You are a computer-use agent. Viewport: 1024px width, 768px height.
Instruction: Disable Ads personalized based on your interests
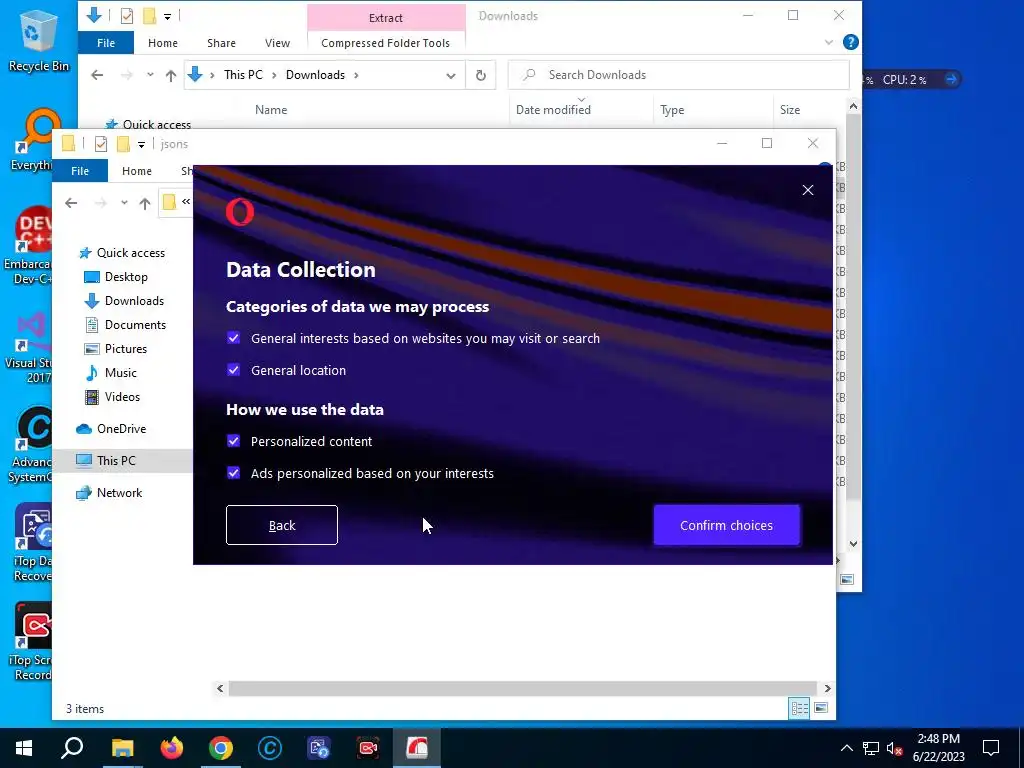point(233,473)
